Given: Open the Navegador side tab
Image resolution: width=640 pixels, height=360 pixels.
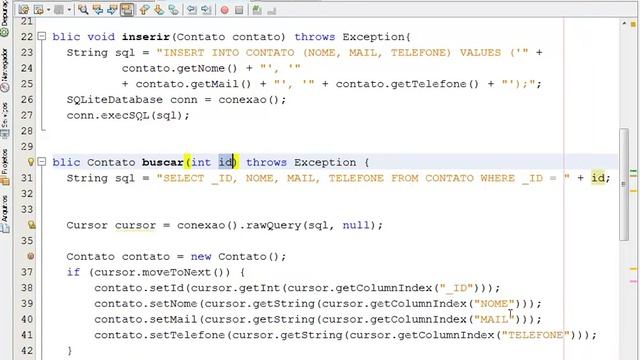Looking at the screenshot, I should pyautogui.click(x=4, y=69).
